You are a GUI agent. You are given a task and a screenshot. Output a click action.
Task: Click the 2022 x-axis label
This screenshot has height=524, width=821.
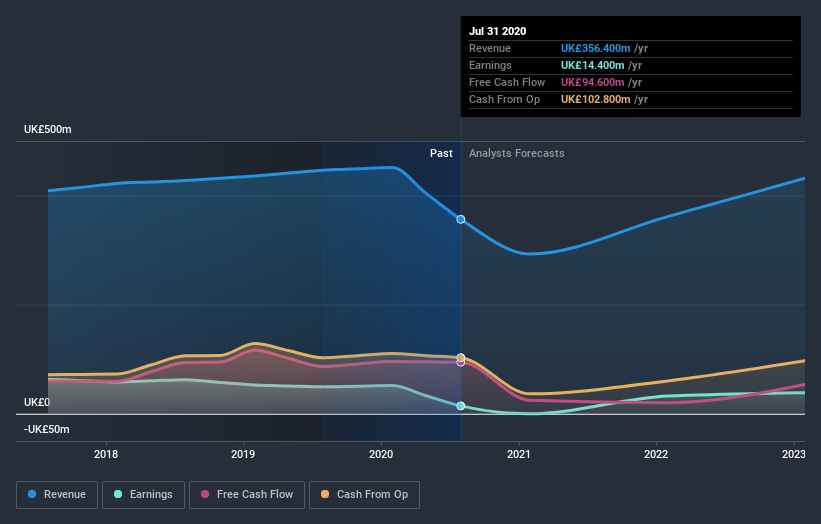656,454
